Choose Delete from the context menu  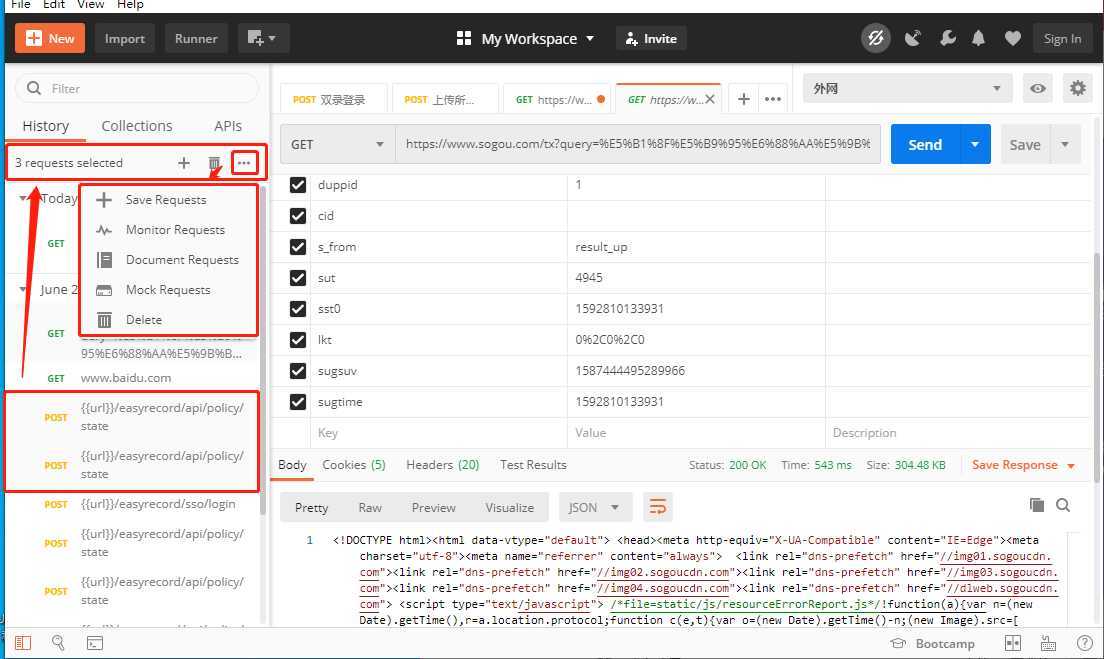coord(168,320)
